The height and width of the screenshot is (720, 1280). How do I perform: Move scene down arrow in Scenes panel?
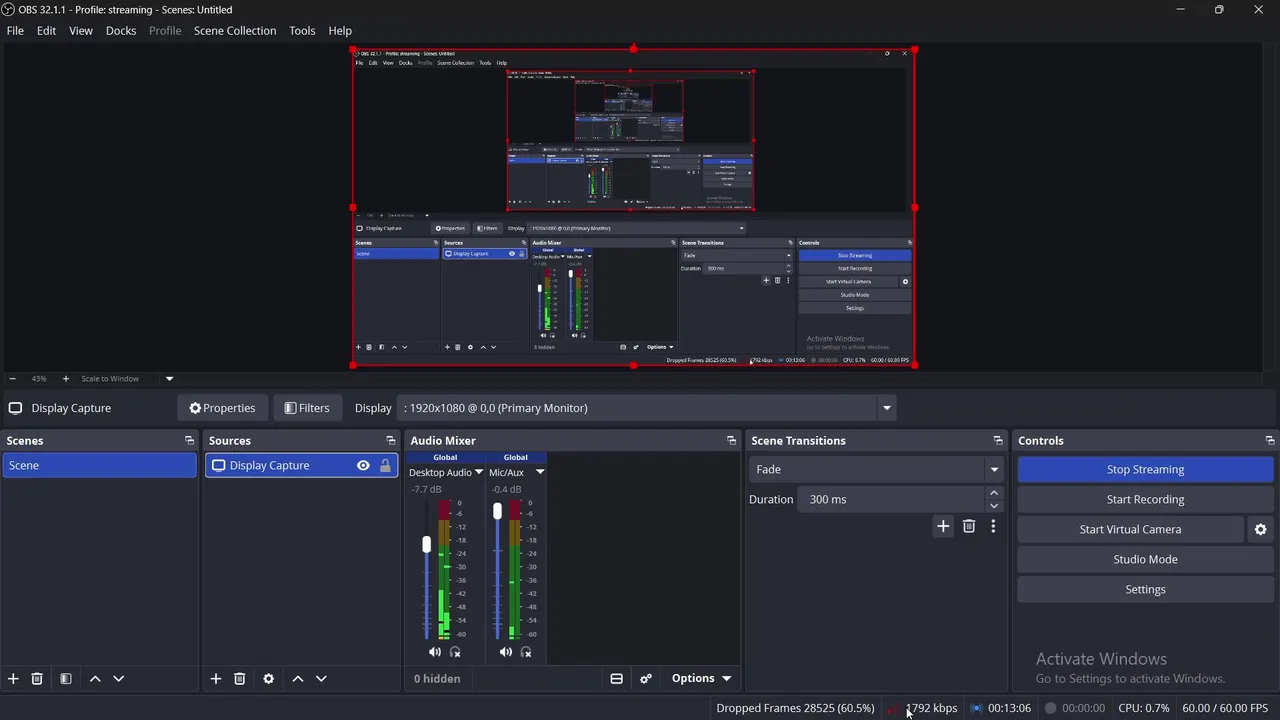click(x=119, y=679)
